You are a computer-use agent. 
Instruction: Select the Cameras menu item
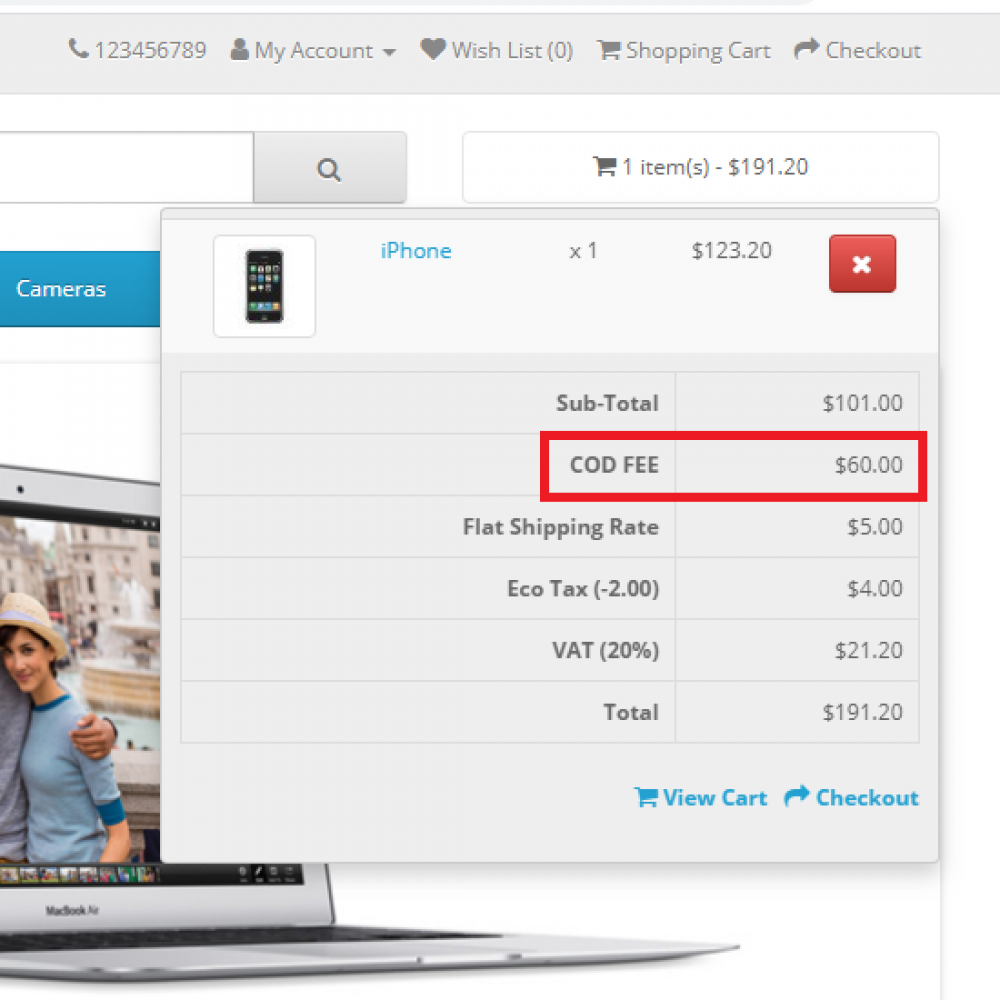(x=61, y=289)
